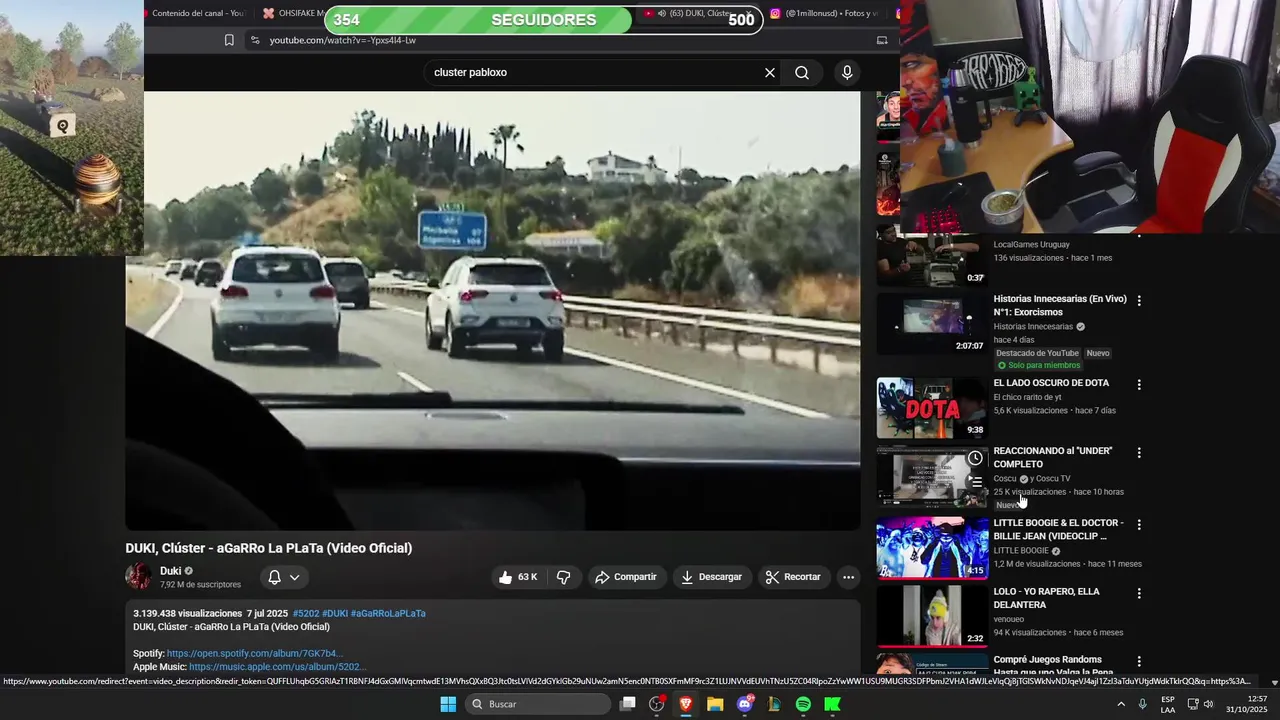This screenshot has width=1280, height=720.
Task: Switch to Instagram @1millonusd tab
Action: point(824,13)
